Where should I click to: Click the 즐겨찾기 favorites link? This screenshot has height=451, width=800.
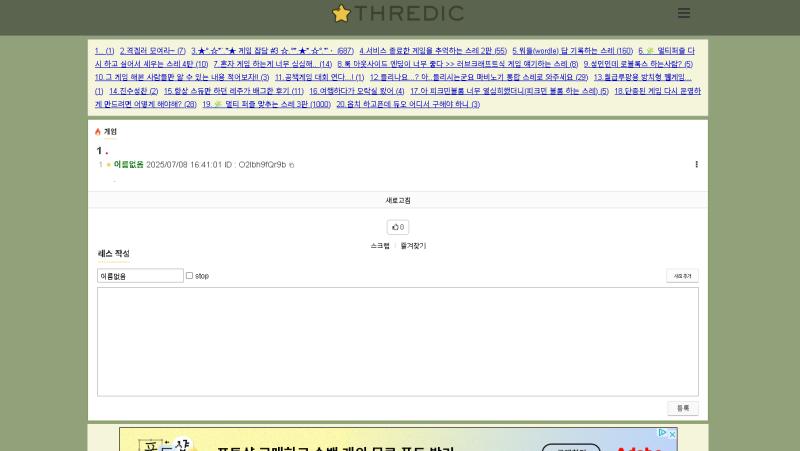[413, 246]
